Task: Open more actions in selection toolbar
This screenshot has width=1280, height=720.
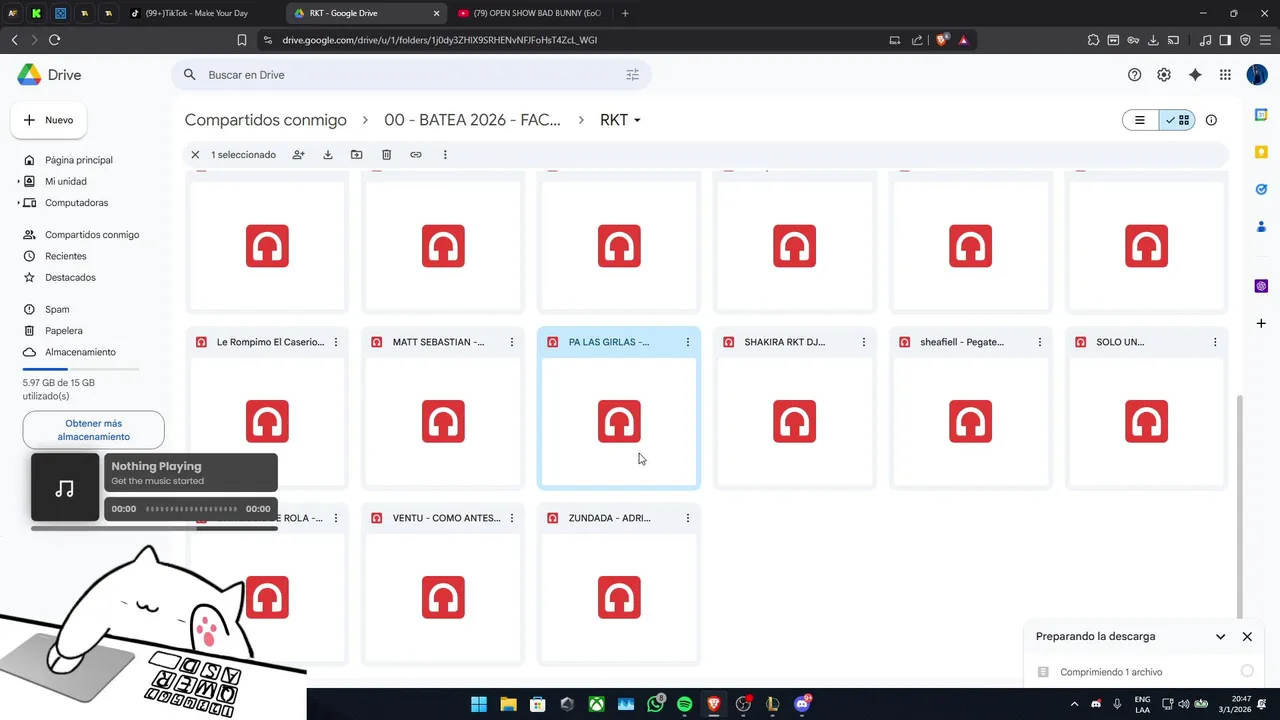Action: [445, 155]
